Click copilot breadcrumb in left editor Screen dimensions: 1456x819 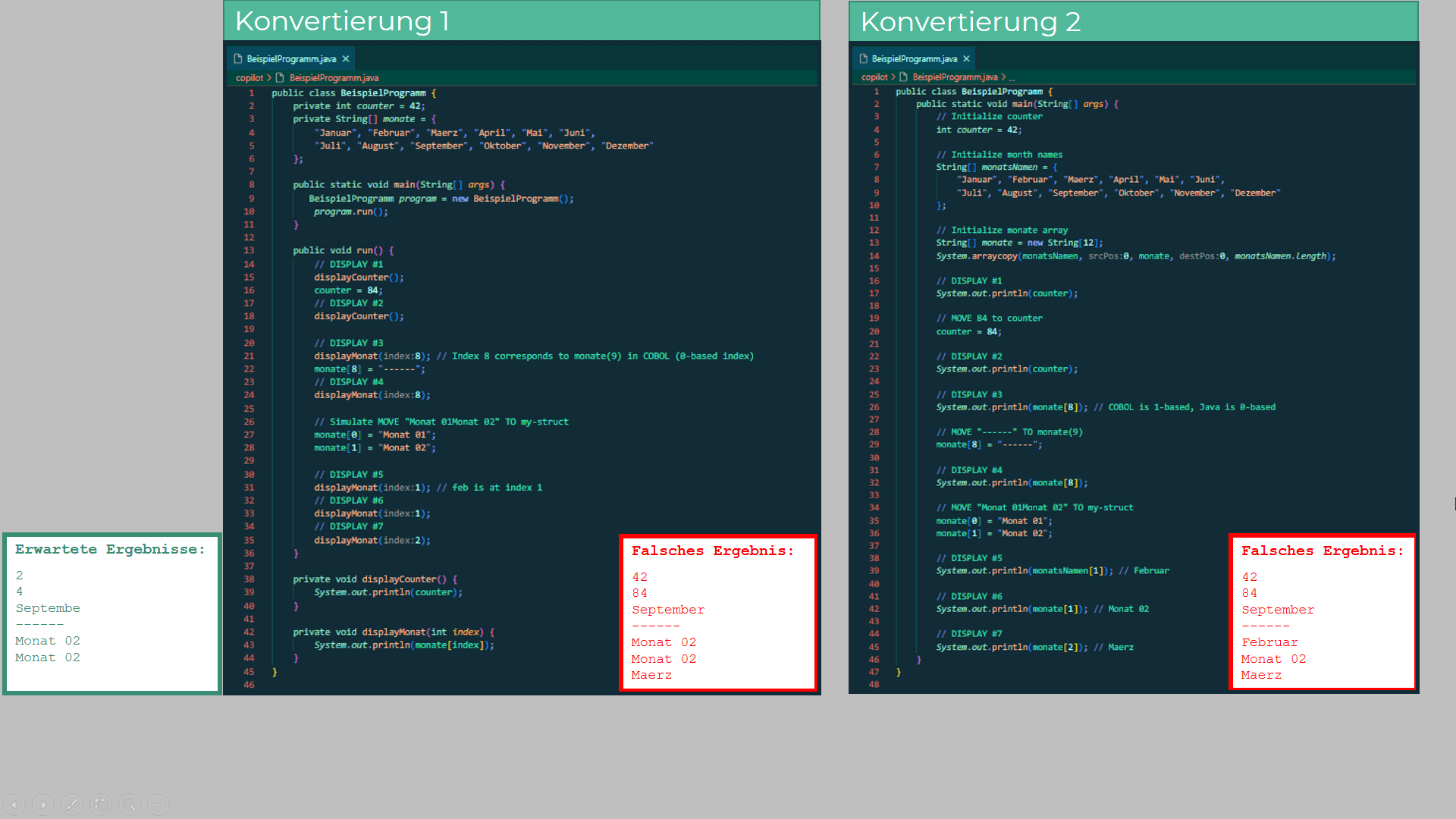[249, 78]
